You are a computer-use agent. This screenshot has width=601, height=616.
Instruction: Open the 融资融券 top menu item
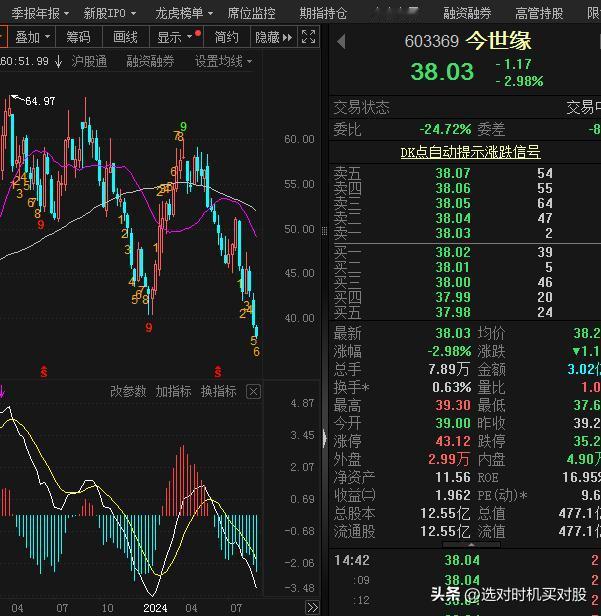point(467,13)
